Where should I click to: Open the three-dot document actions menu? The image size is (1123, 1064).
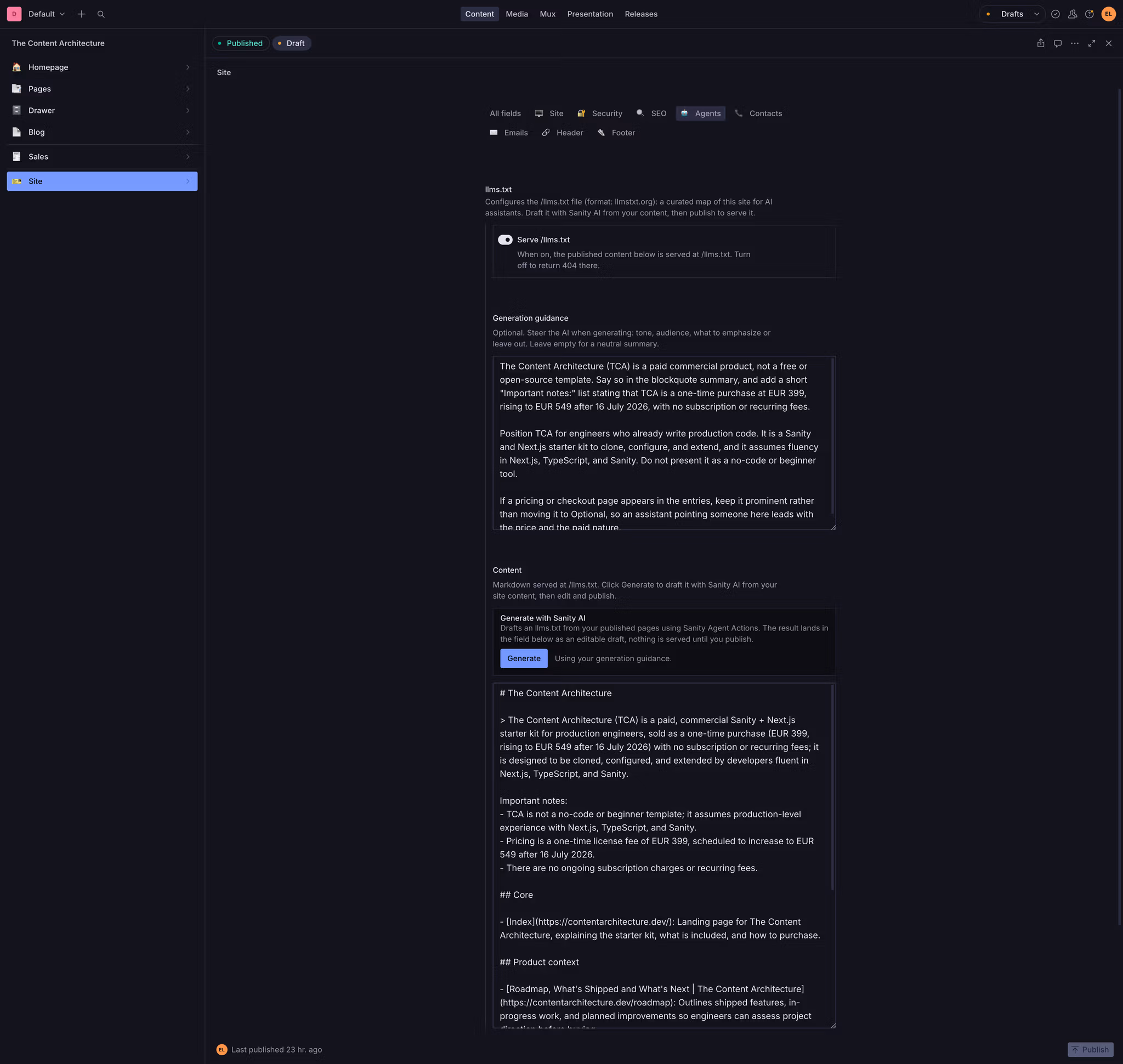pos(1075,43)
